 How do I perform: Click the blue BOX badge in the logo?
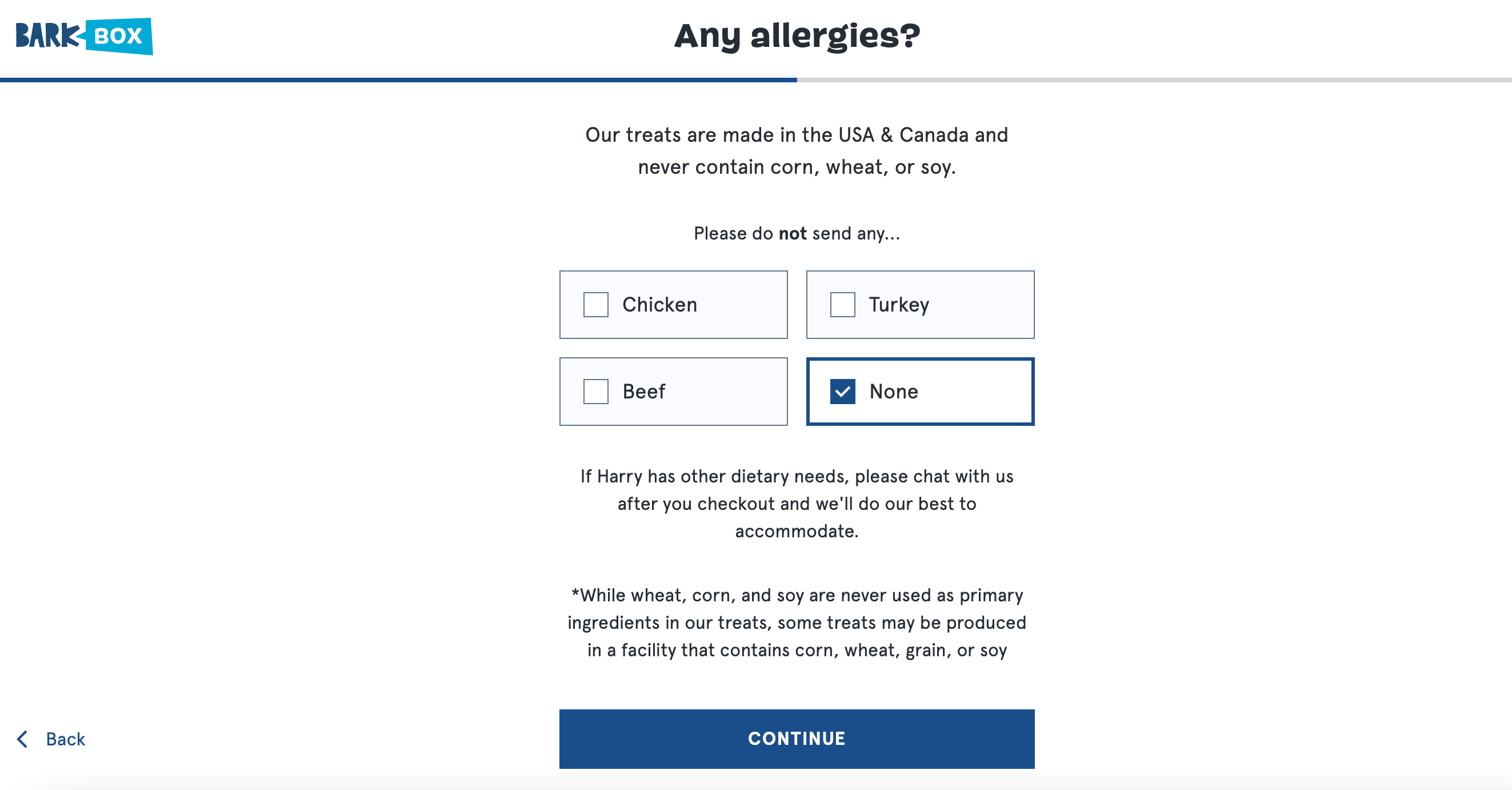click(117, 35)
